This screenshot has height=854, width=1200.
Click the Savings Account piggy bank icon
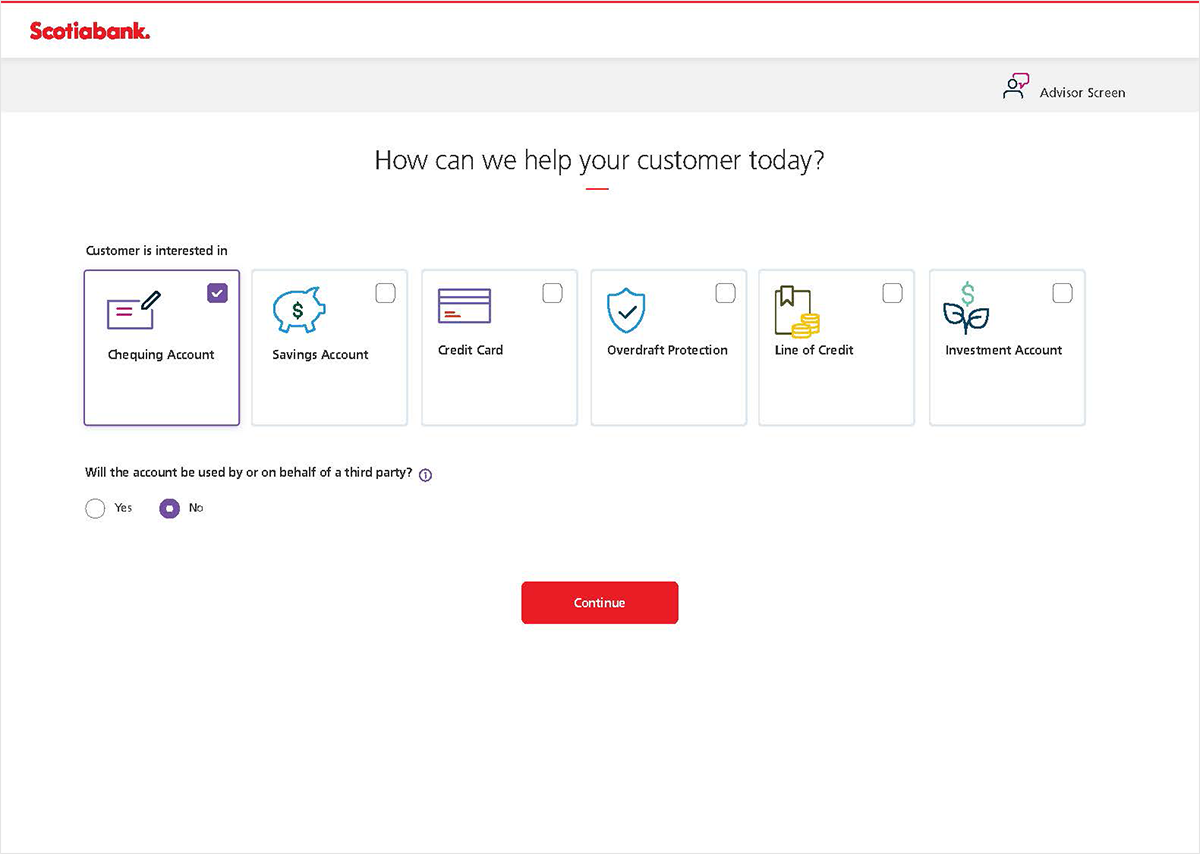click(299, 311)
